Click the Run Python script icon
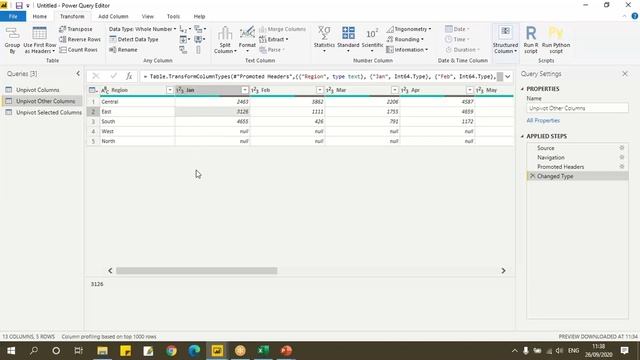The image size is (640, 360). (x=556, y=33)
